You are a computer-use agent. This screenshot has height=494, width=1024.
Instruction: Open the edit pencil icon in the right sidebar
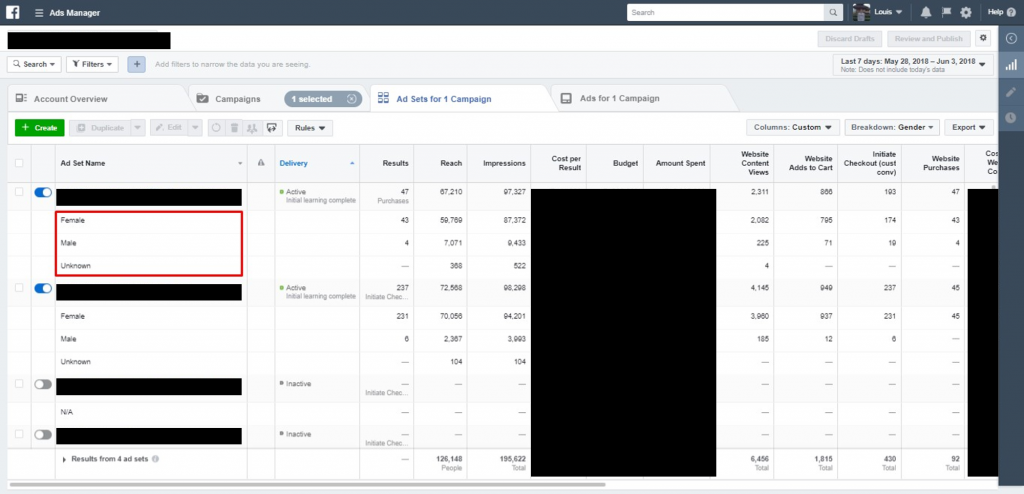1011,92
